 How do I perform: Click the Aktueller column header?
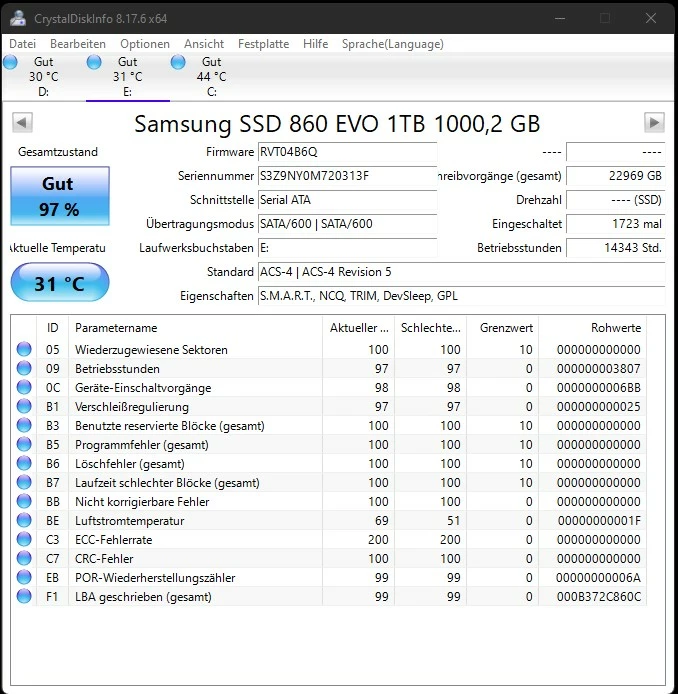358,328
